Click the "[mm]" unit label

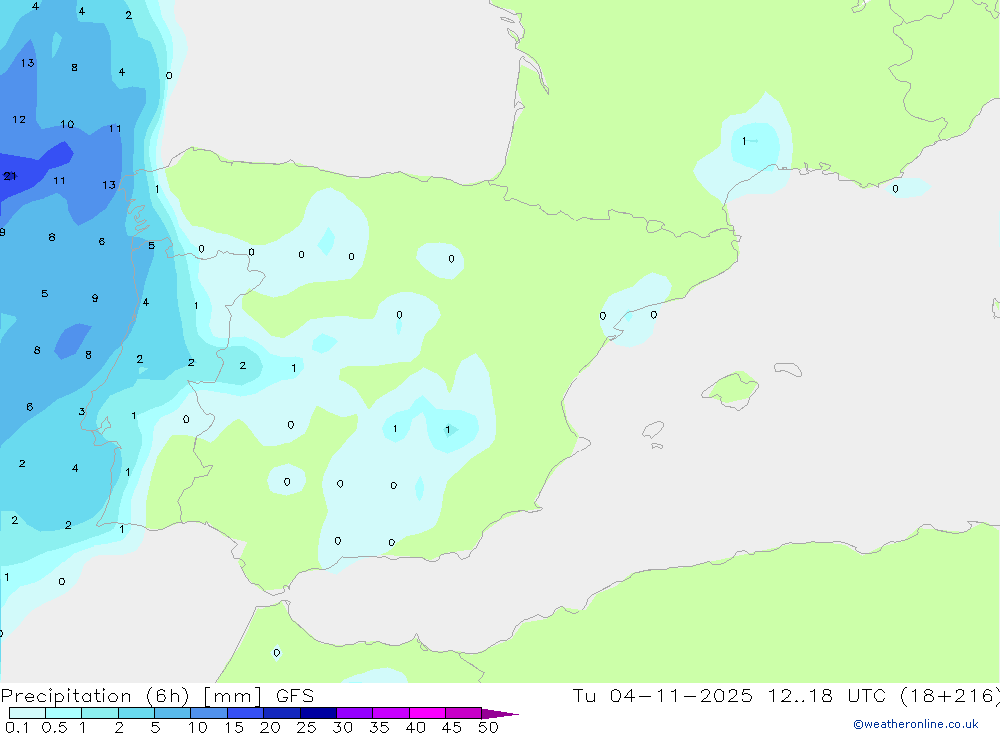(233, 696)
